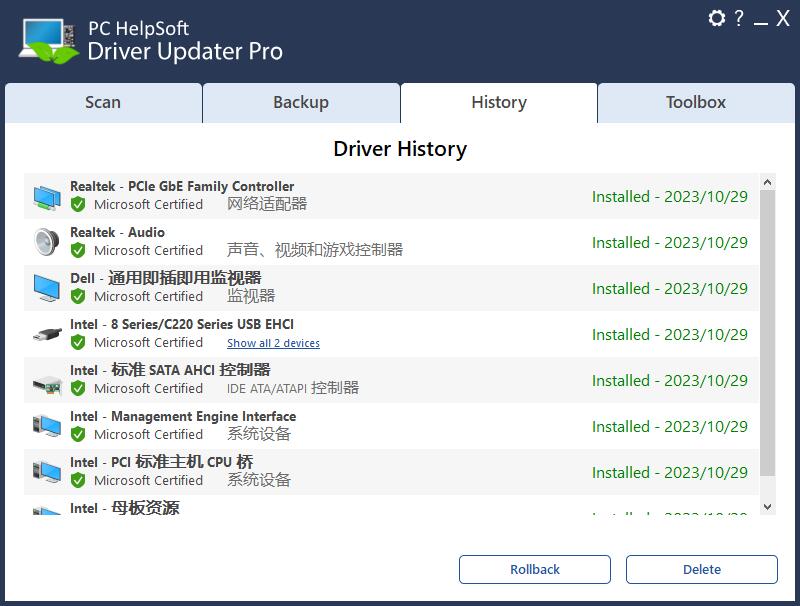Switch to the Scan tab

click(x=104, y=102)
